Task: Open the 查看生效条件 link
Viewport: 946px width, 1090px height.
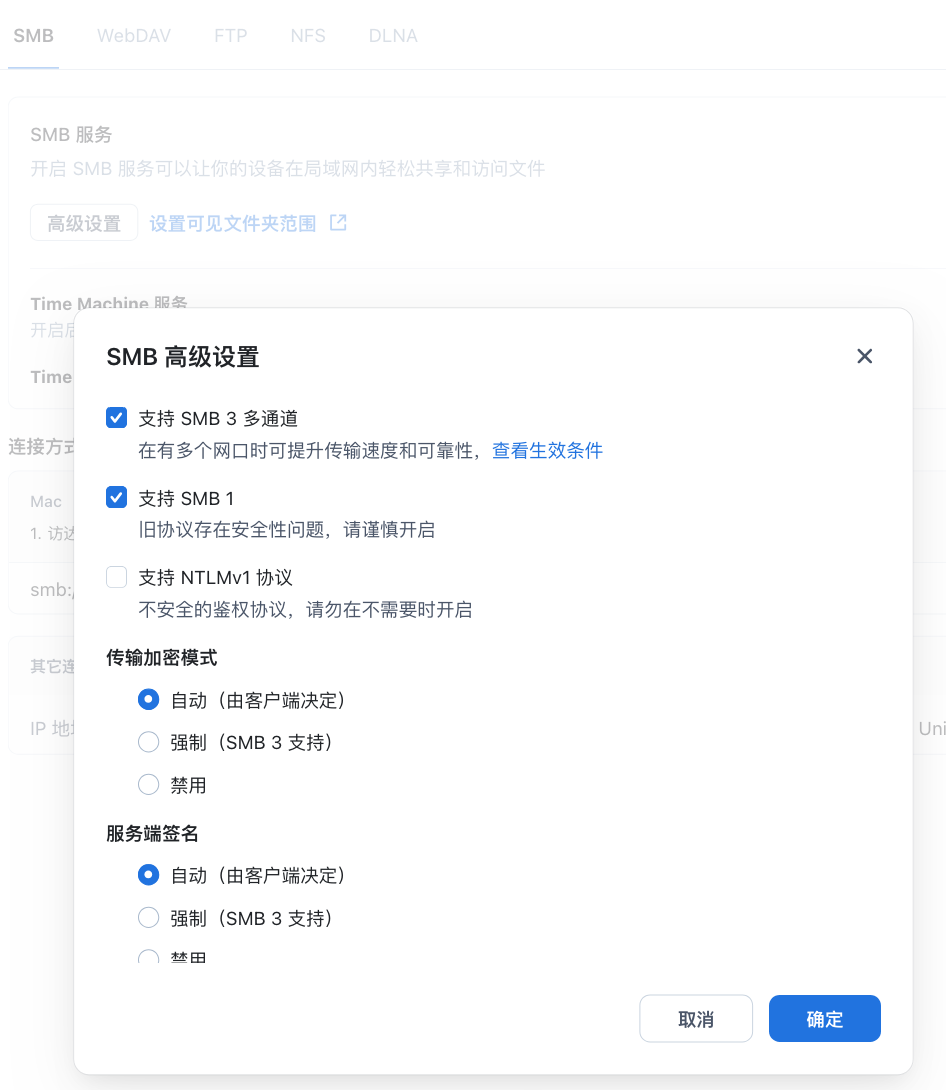Action: pyautogui.click(x=547, y=450)
